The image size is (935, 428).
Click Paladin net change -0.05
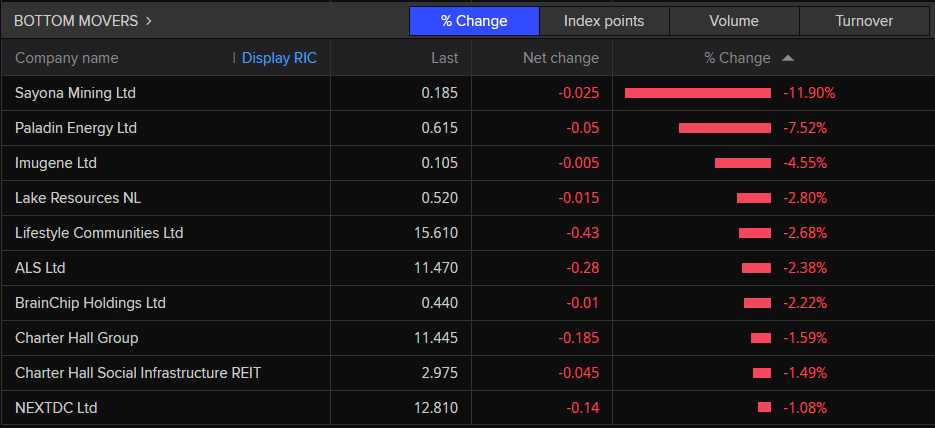[x=583, y=128]
